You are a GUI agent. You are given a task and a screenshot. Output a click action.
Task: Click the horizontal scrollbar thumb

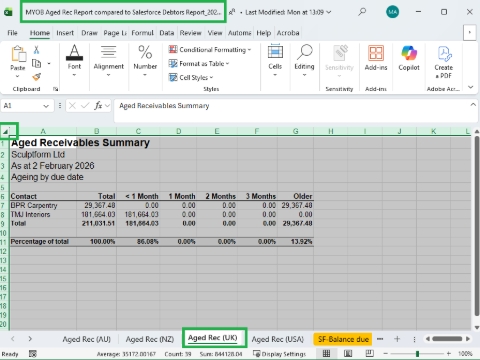pyautogui.click(x=447, y=339)
